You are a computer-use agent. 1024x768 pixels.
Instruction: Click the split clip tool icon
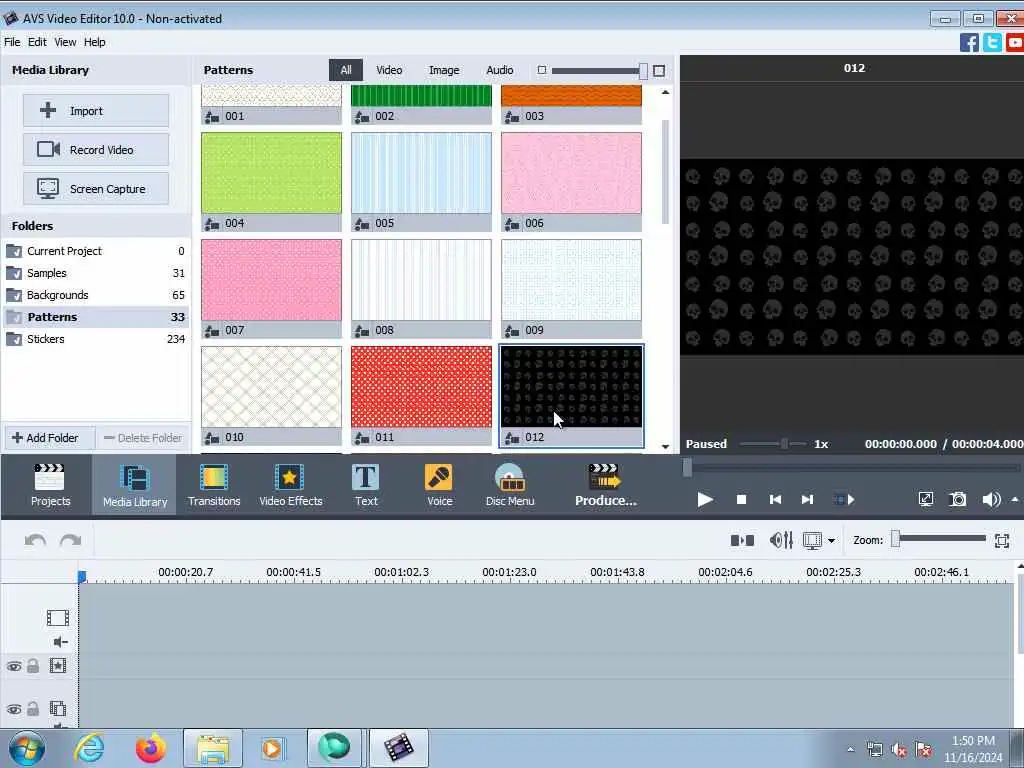(742, 540)
